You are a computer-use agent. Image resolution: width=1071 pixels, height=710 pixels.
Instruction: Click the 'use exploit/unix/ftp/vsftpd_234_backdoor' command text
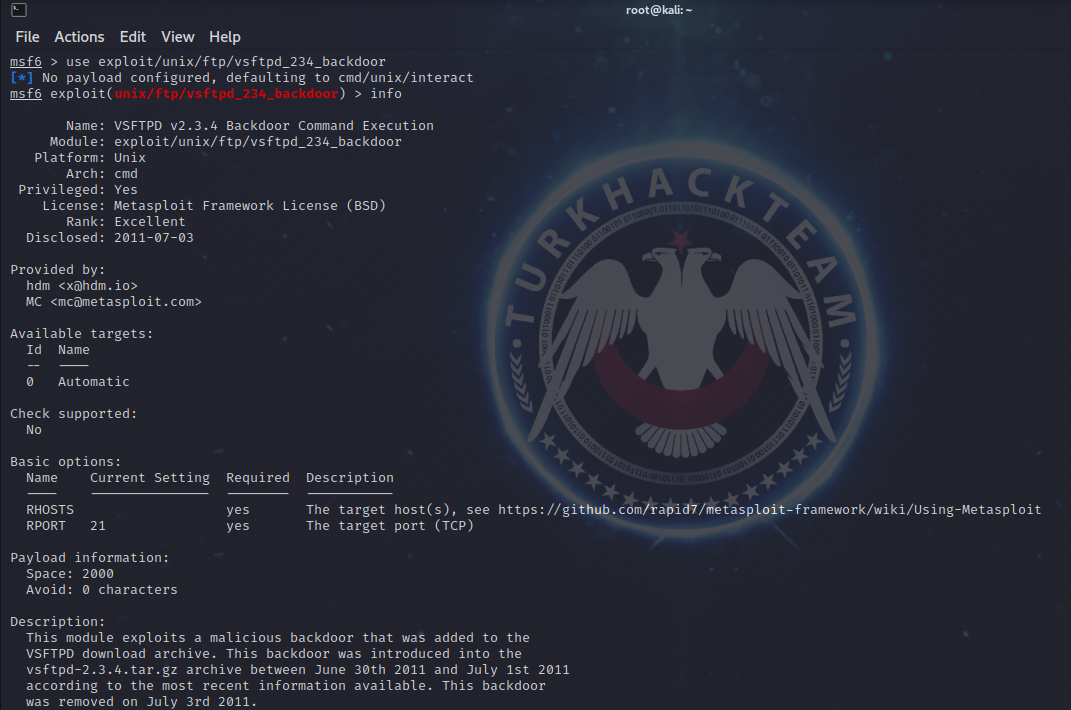pyautogui.click(x=225, y=62)
